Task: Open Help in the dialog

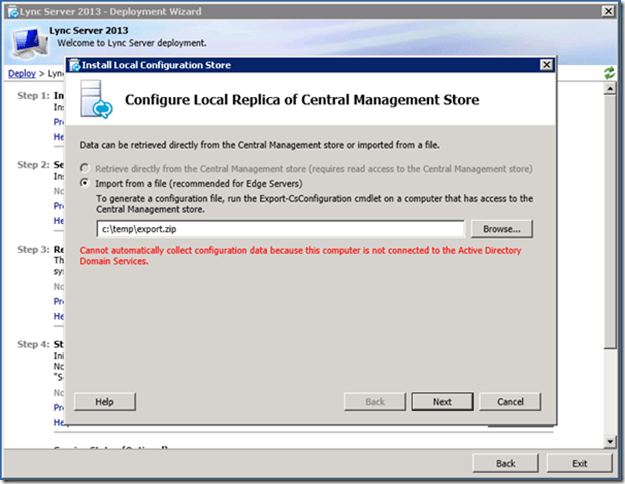Action: (x=105, y=402)
